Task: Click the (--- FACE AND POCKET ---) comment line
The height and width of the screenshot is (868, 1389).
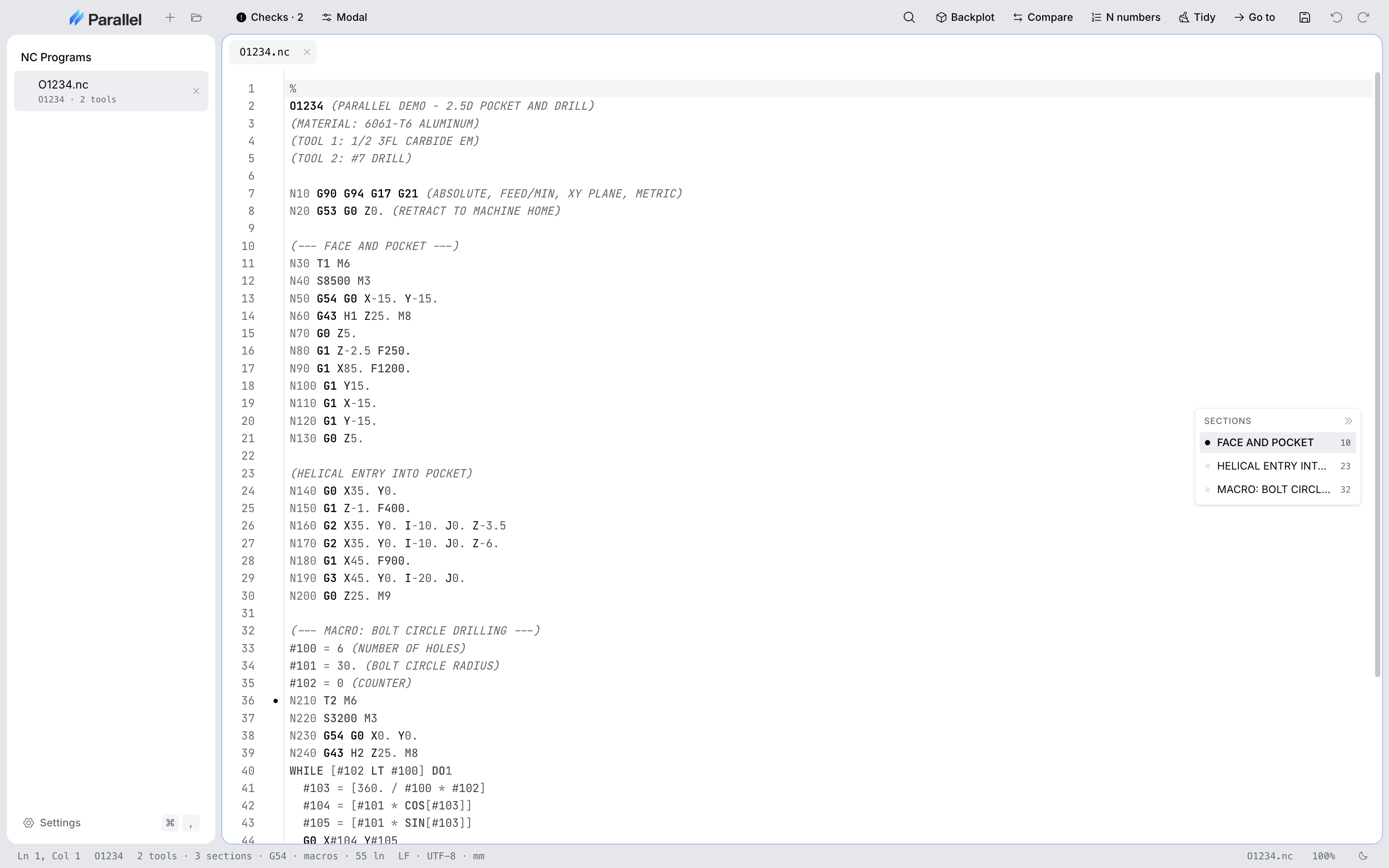Action: point(374,246)
